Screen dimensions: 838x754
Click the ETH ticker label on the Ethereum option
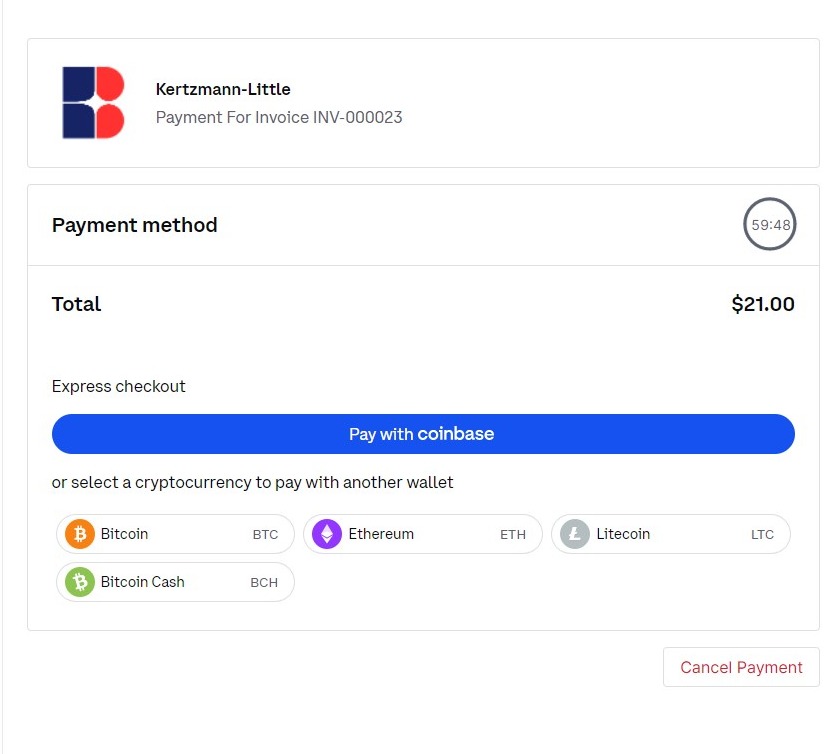click(x=513, y=534)
